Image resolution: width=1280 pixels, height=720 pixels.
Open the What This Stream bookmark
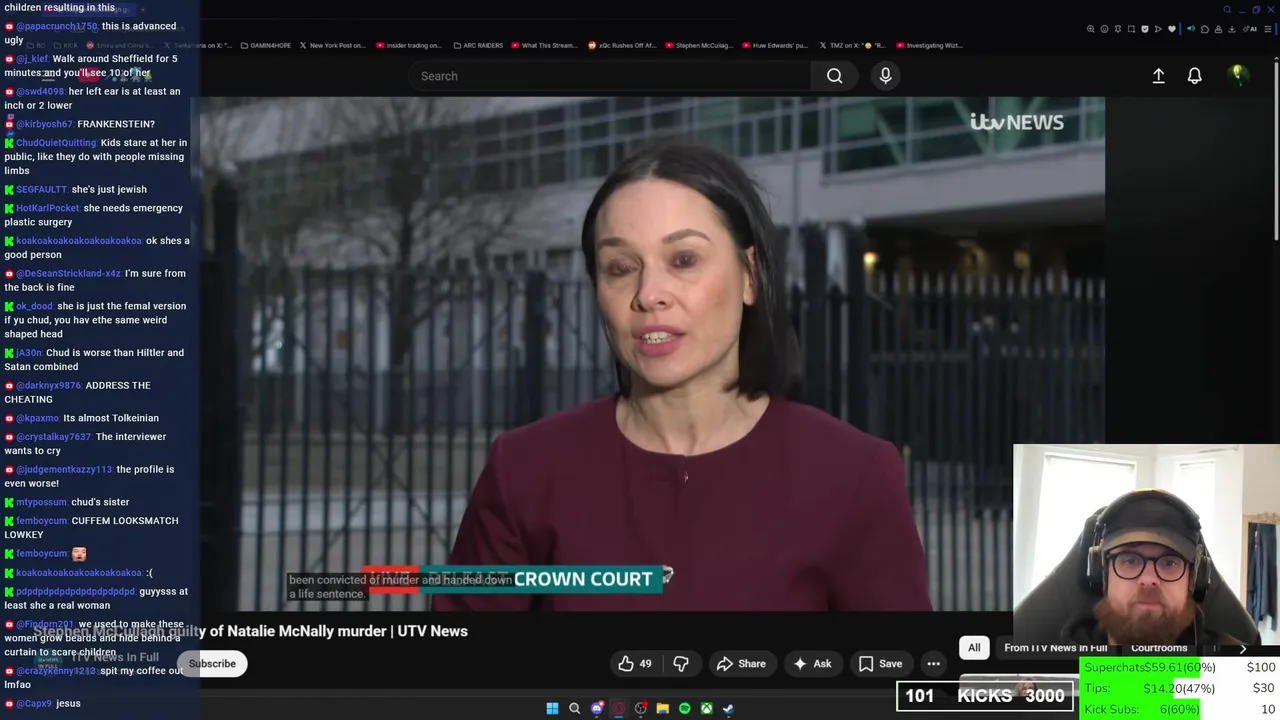[x=544, y=45]
